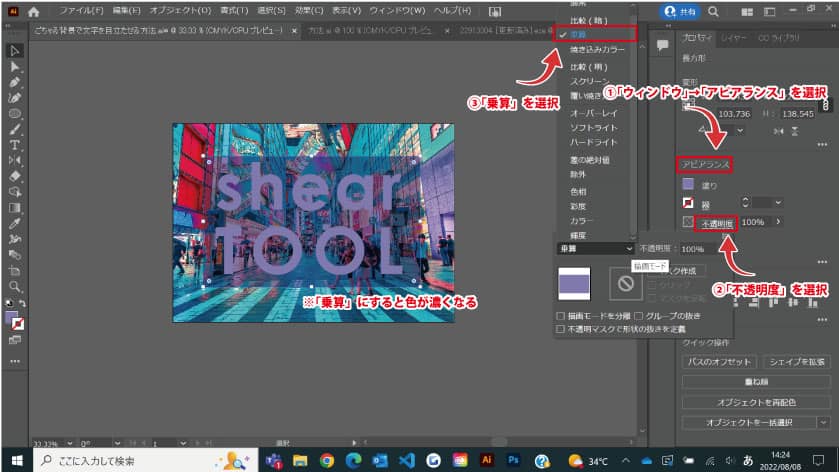This screenshot has height=472, width=839.
Task: Open Photoshop from Windows taskbar
Action: click(x=513, y=460)
